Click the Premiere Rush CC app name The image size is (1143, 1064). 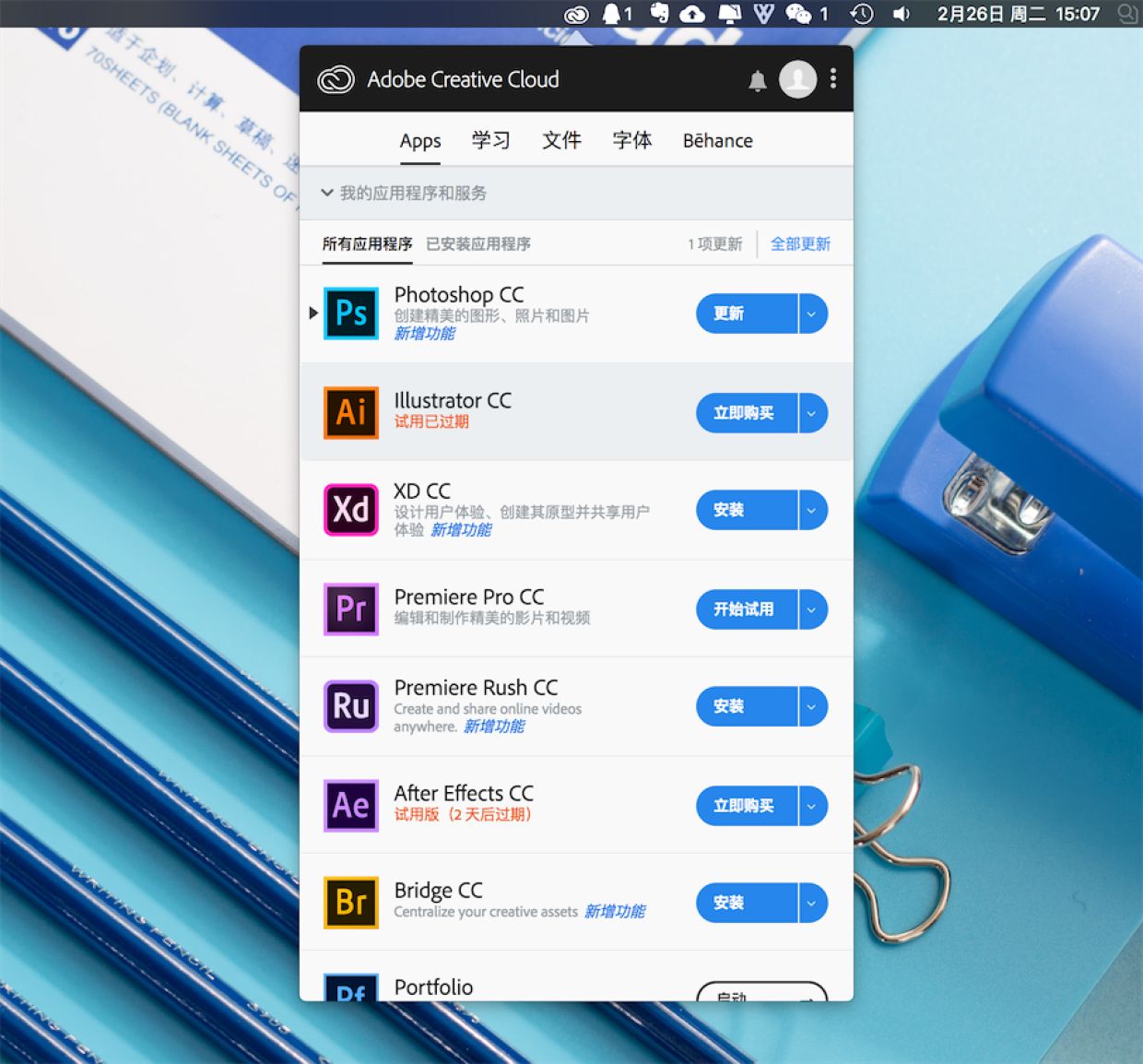[x=476, y=688]
